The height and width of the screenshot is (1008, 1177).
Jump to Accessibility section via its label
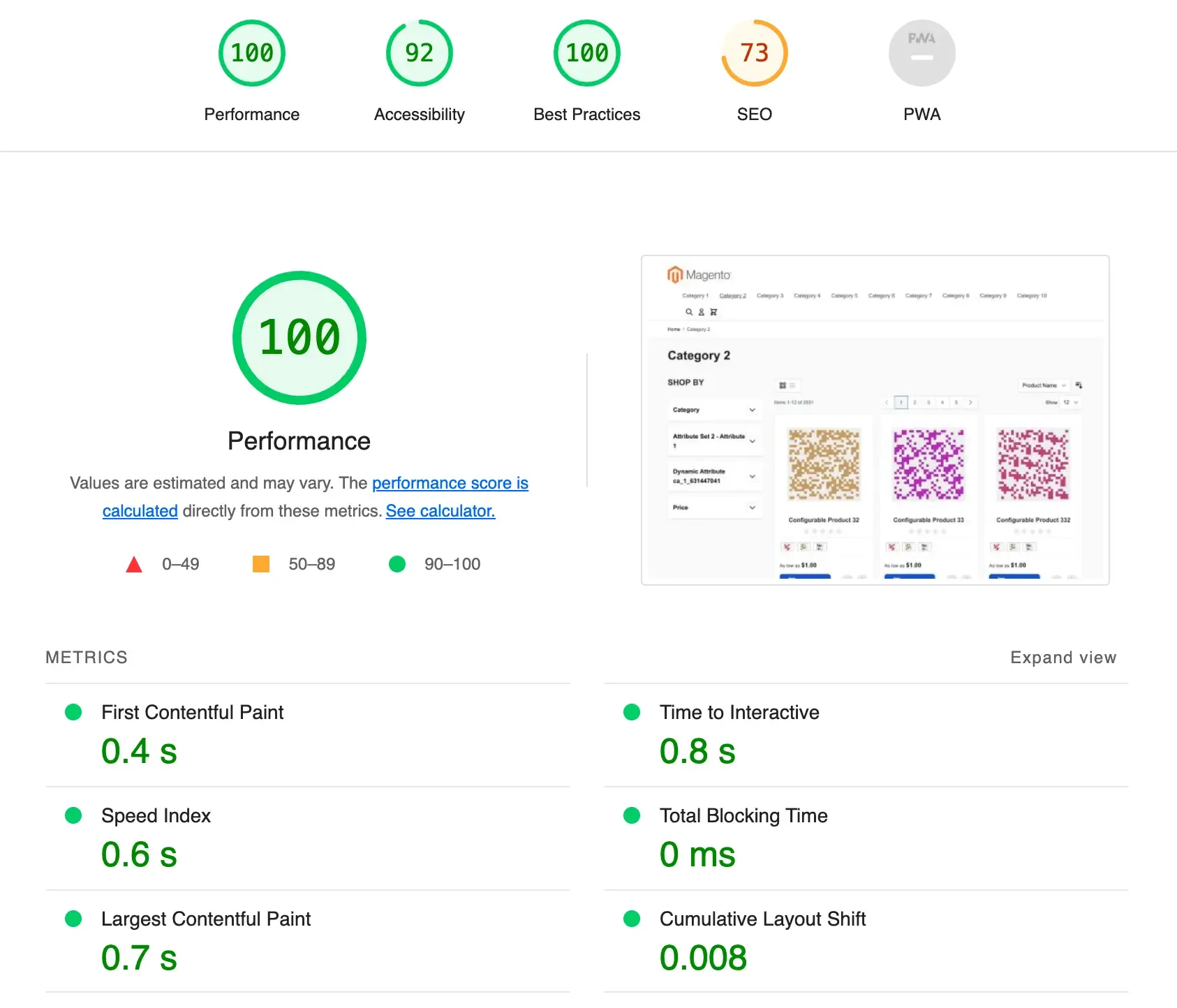point(419,114)
